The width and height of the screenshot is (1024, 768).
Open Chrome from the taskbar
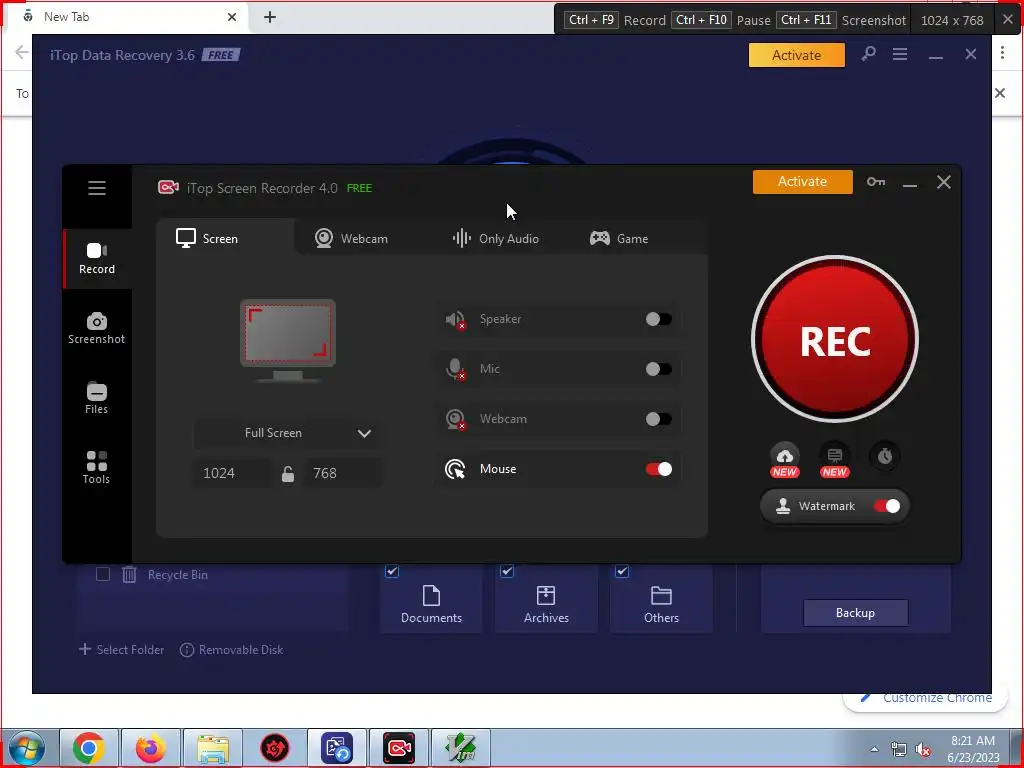pyautogui.click(x=89, y=748)
